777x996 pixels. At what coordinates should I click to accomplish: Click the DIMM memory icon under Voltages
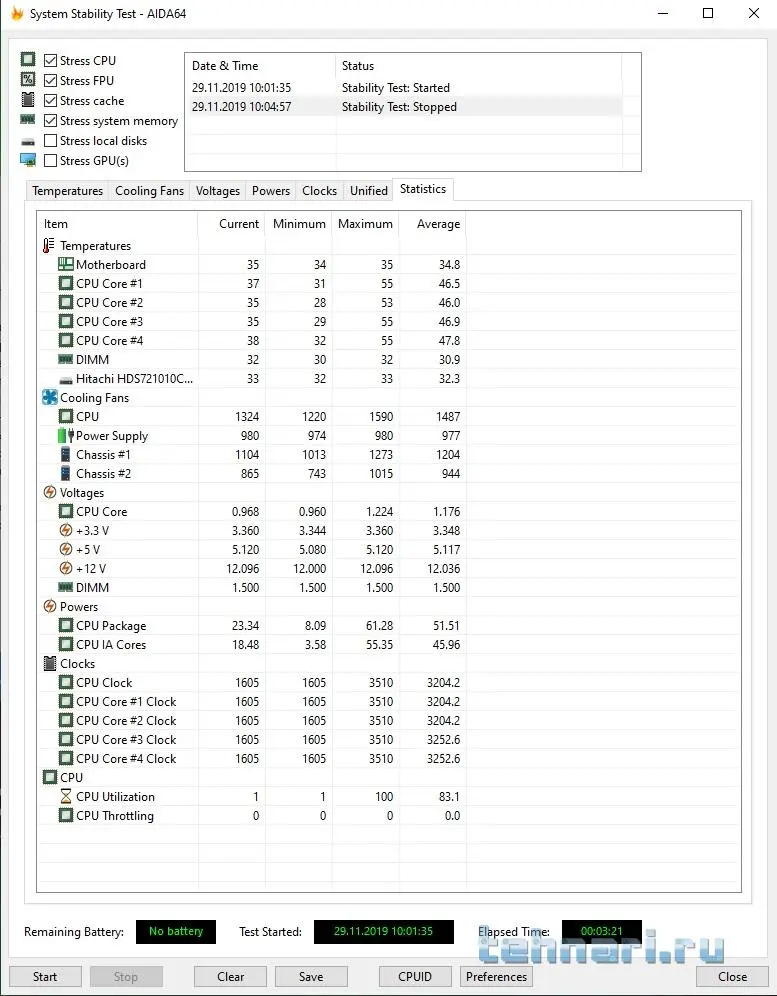(65, 588)
